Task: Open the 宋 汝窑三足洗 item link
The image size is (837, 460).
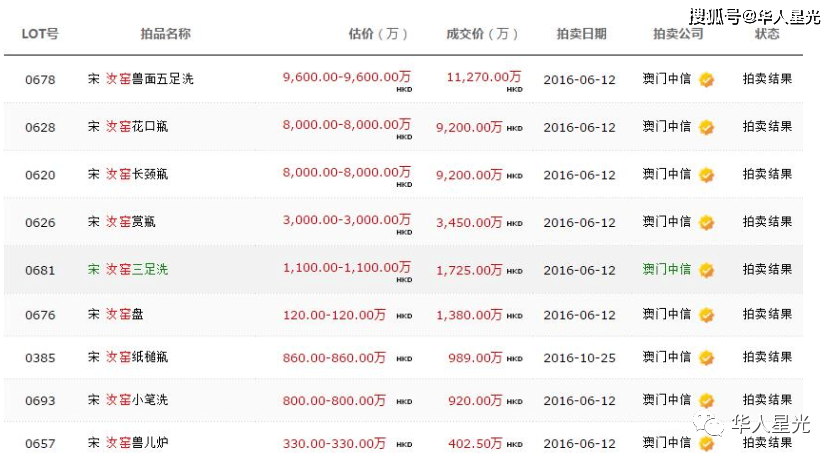Action: pyautogui.click(x=128, y=269)
